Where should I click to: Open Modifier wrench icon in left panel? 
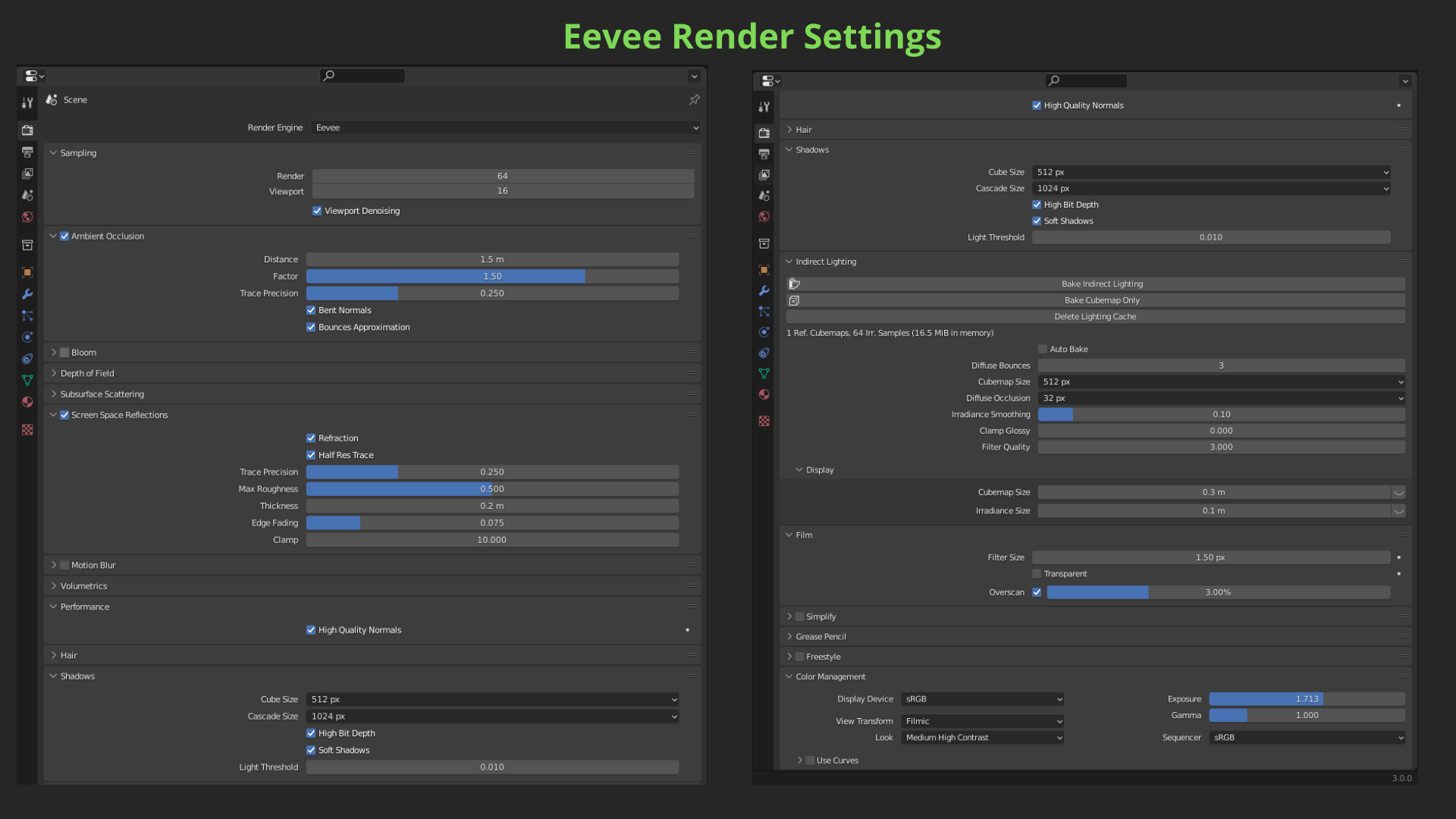(x=27, y=294)
